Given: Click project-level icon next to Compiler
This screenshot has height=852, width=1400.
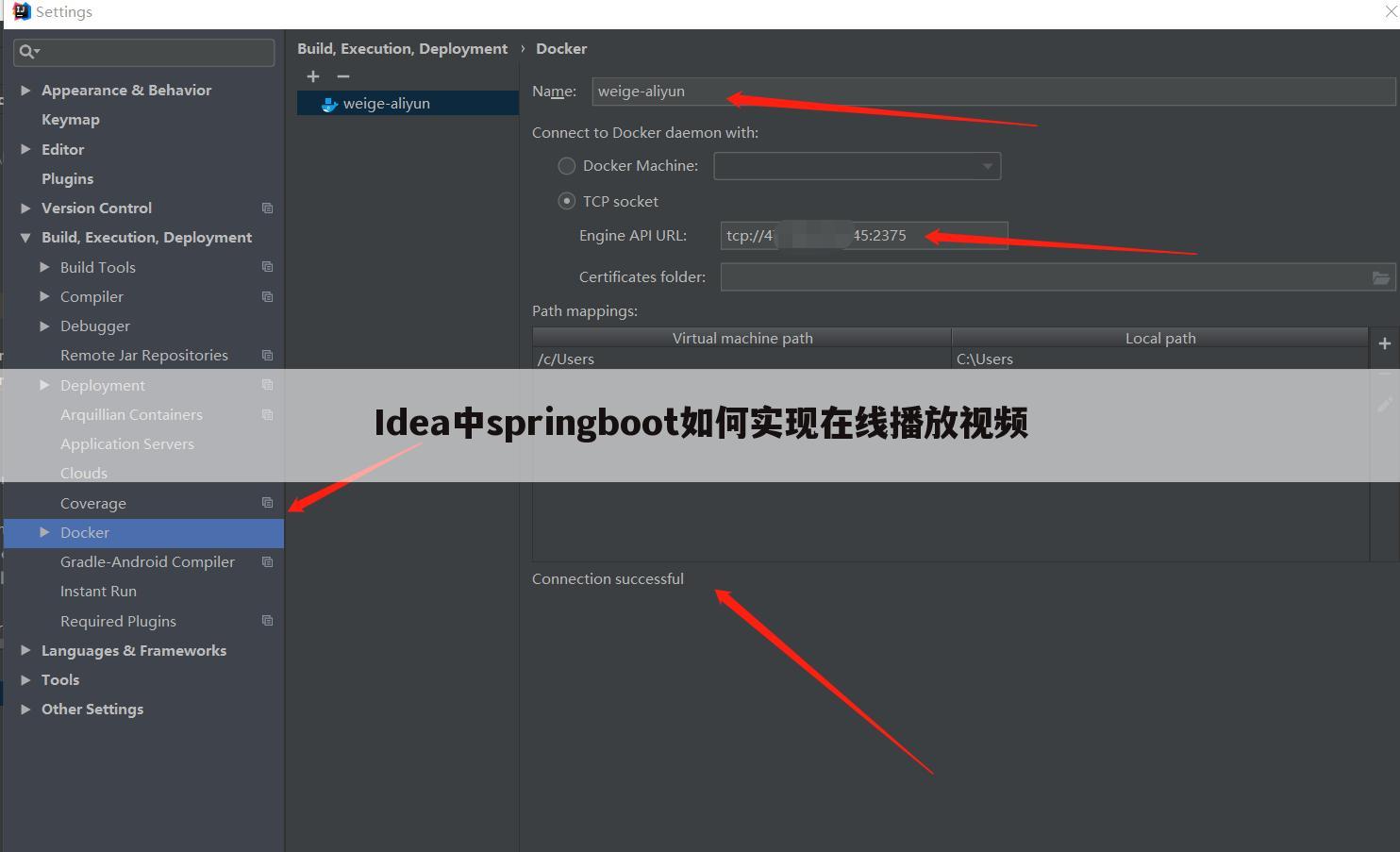Looking at the screenshot, I should point(267,296).
